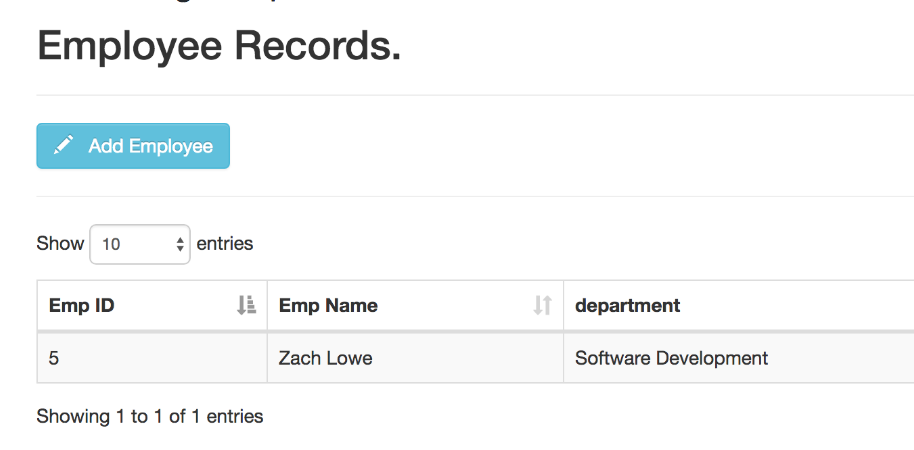Click the Add Employee button

point(133,146)
